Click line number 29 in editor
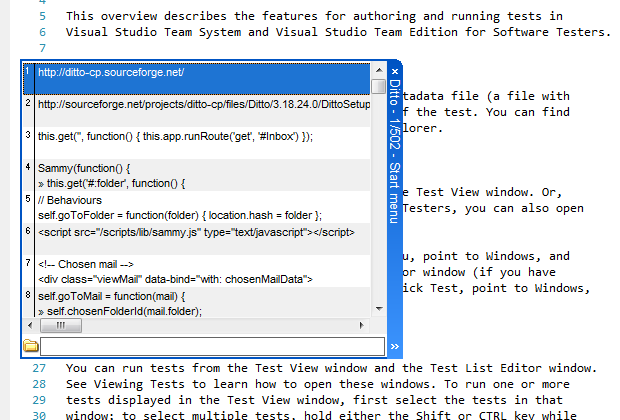 point(39,400)
